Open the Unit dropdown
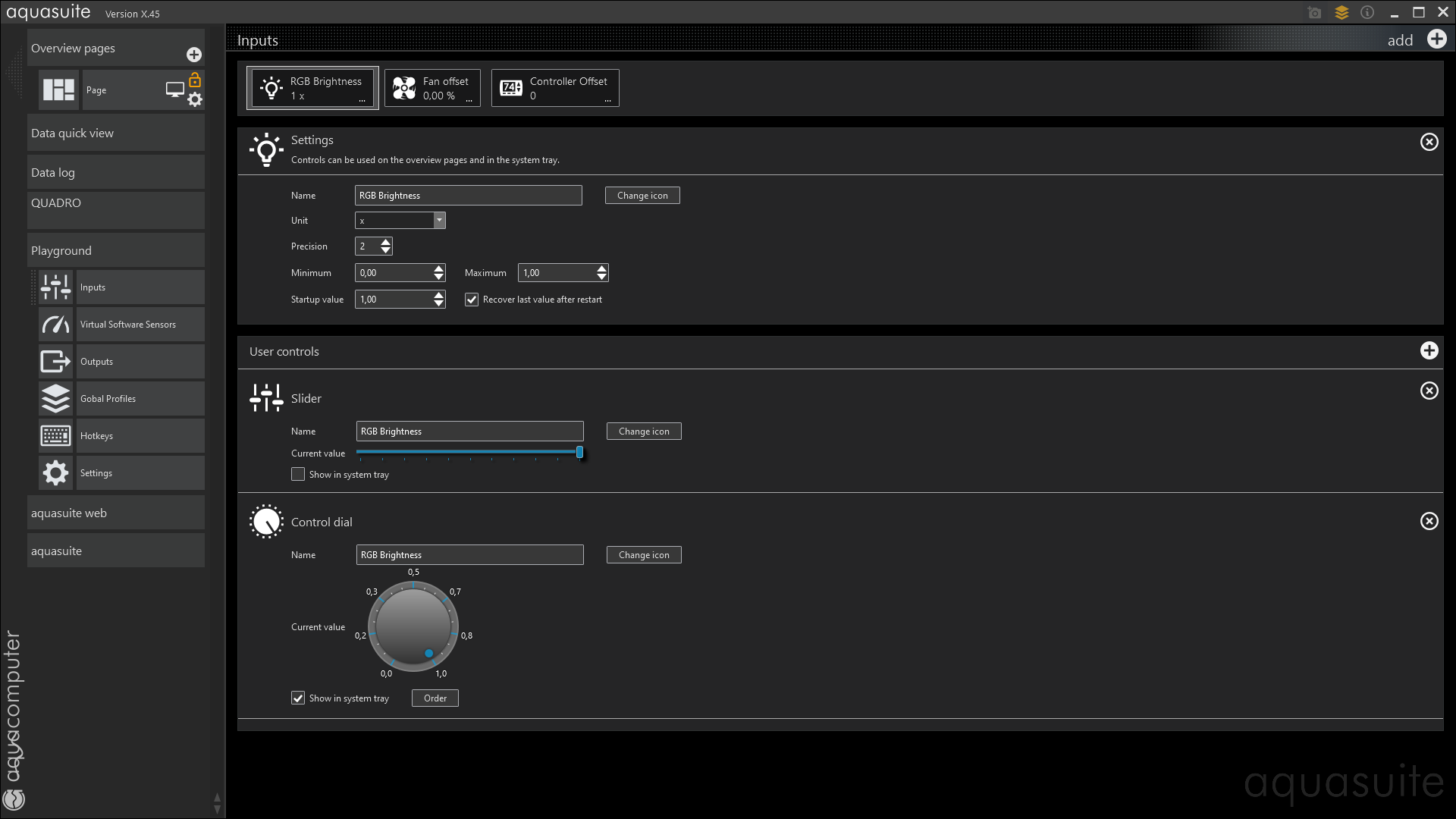This screenshot has height=819, width=1456. [x=439, y=221]
